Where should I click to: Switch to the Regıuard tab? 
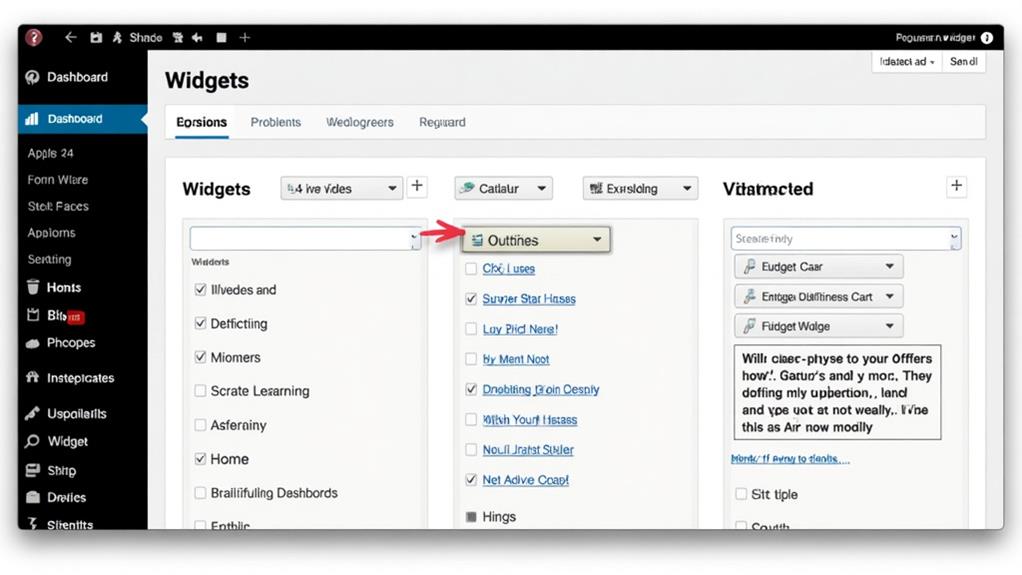(x=442, y=123)
